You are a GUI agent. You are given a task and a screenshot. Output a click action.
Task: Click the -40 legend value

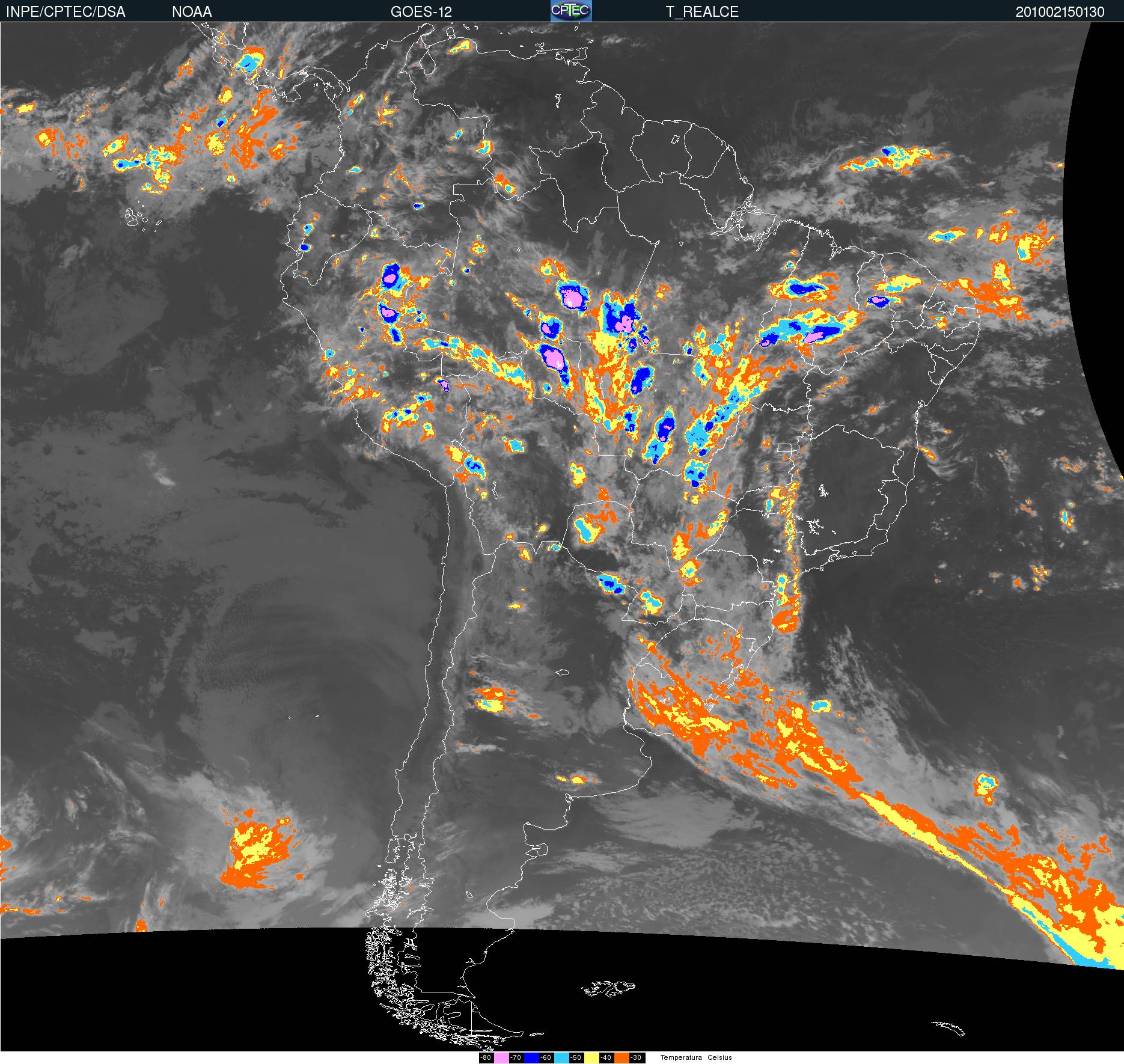606,1057
